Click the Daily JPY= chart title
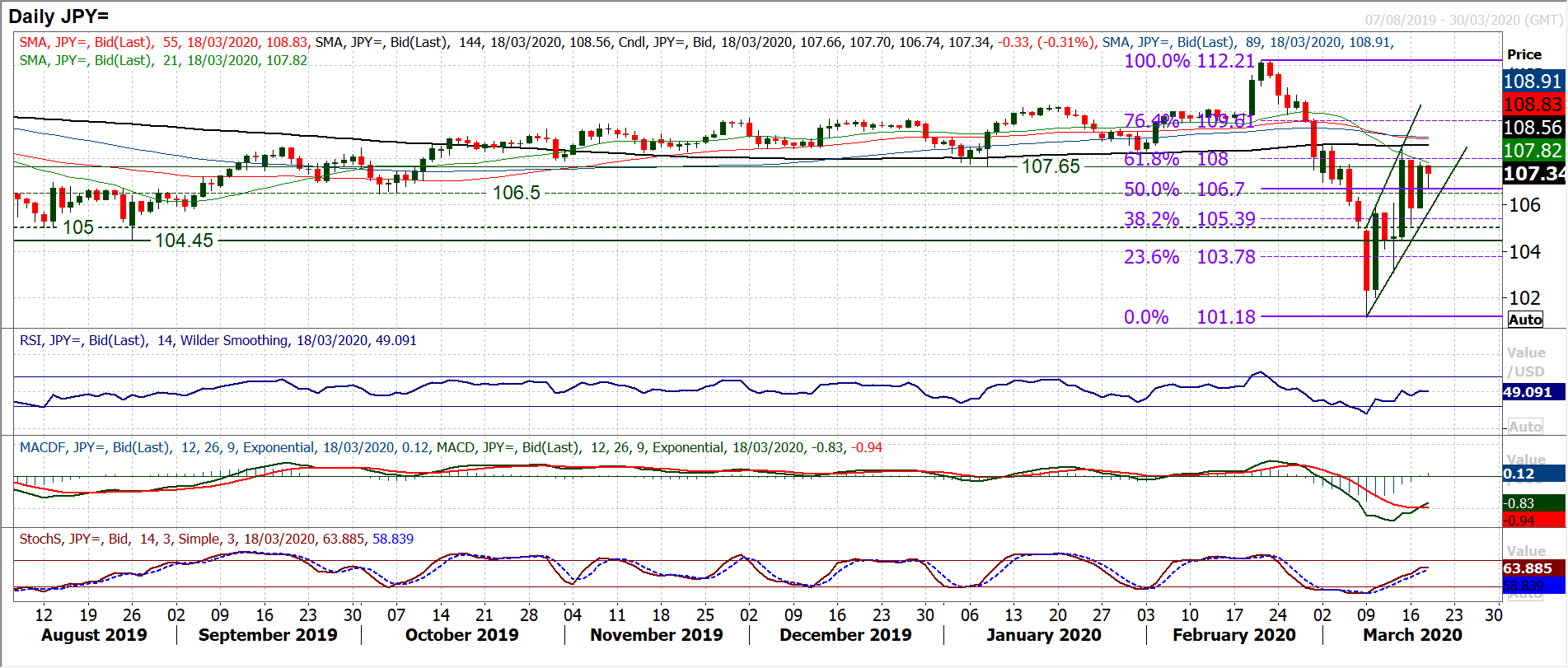Viewport: 1568px width, 668px height. tap(59, 16)
